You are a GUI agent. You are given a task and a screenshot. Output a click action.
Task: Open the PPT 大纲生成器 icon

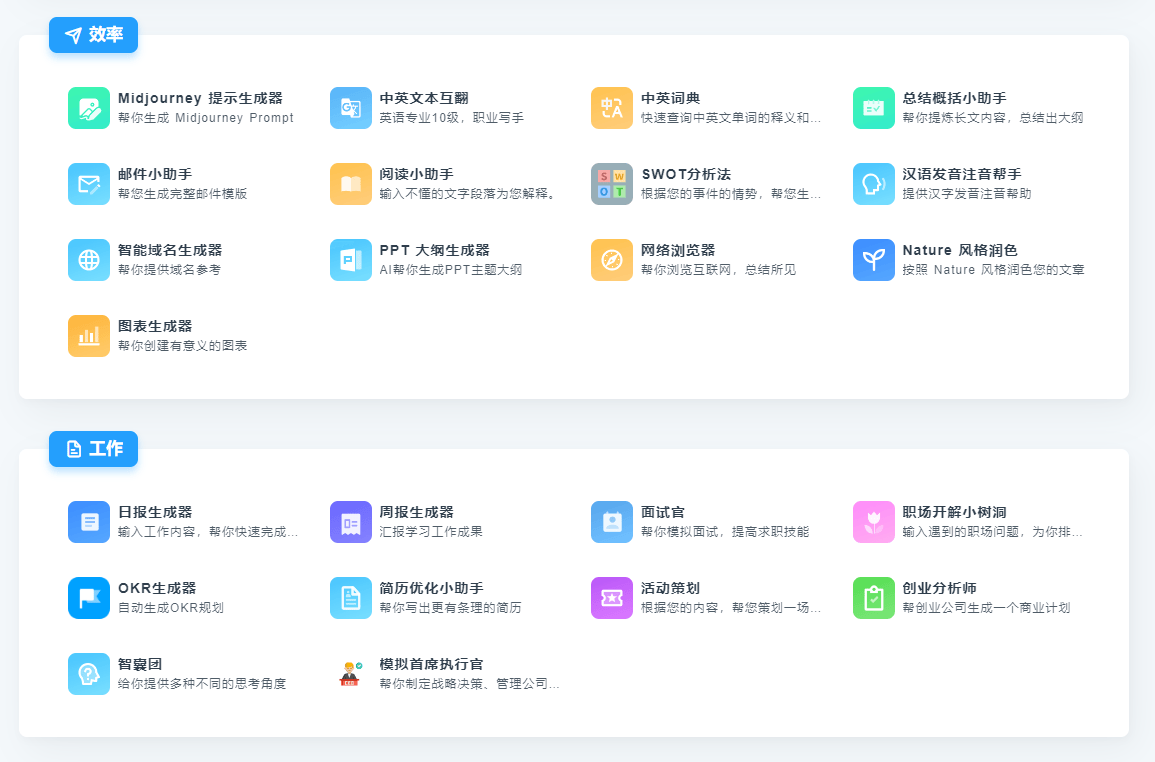coord(350,259)
